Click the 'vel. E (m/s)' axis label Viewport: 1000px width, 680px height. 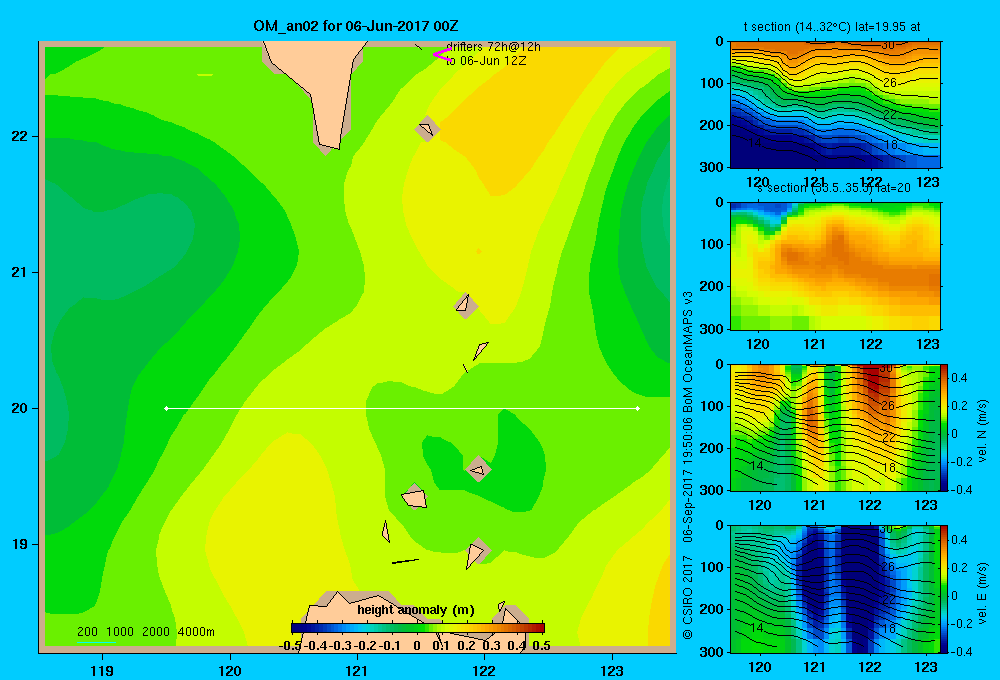point(983,593)
